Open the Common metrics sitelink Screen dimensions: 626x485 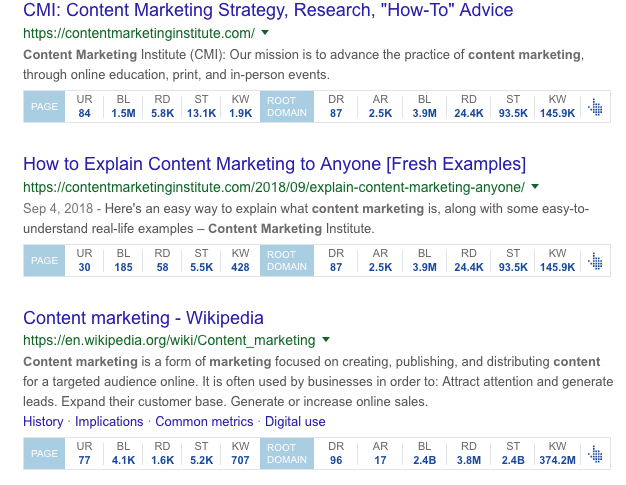(x=204, y=422)
